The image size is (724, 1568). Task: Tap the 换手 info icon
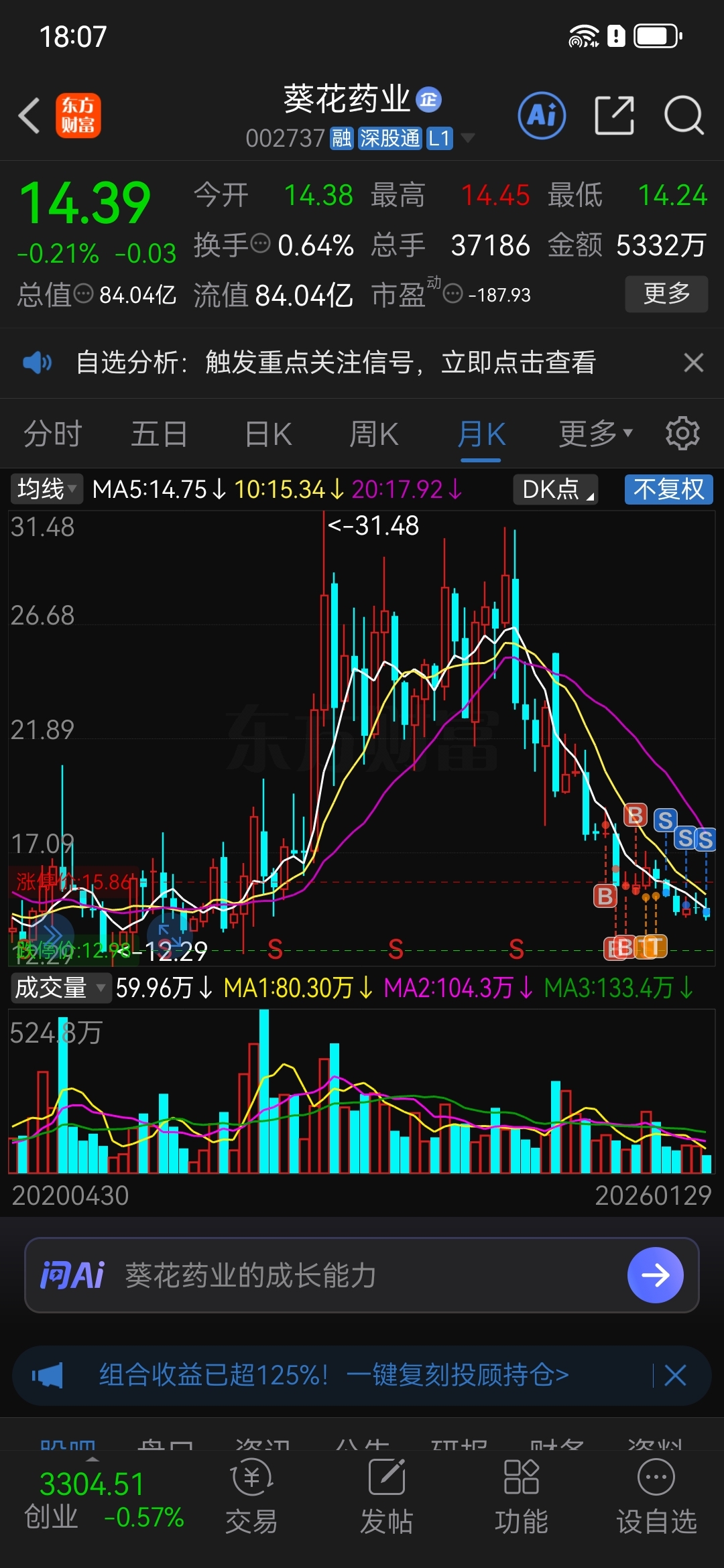[x=259, y=243]
